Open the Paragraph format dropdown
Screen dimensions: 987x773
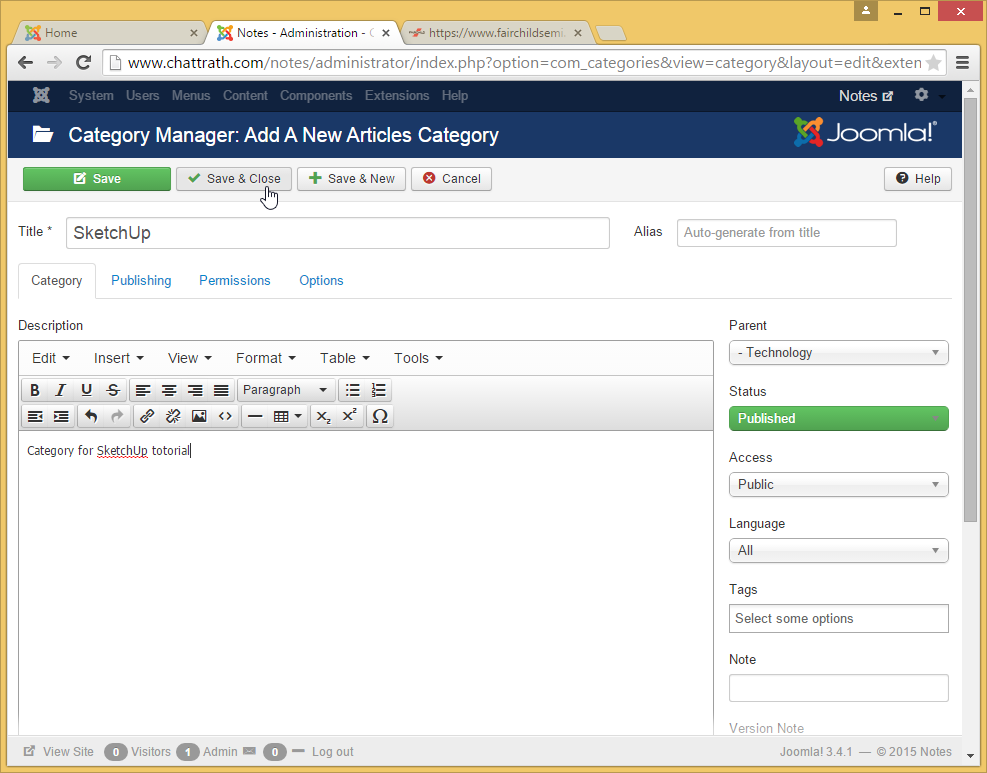tap(286, 390)
